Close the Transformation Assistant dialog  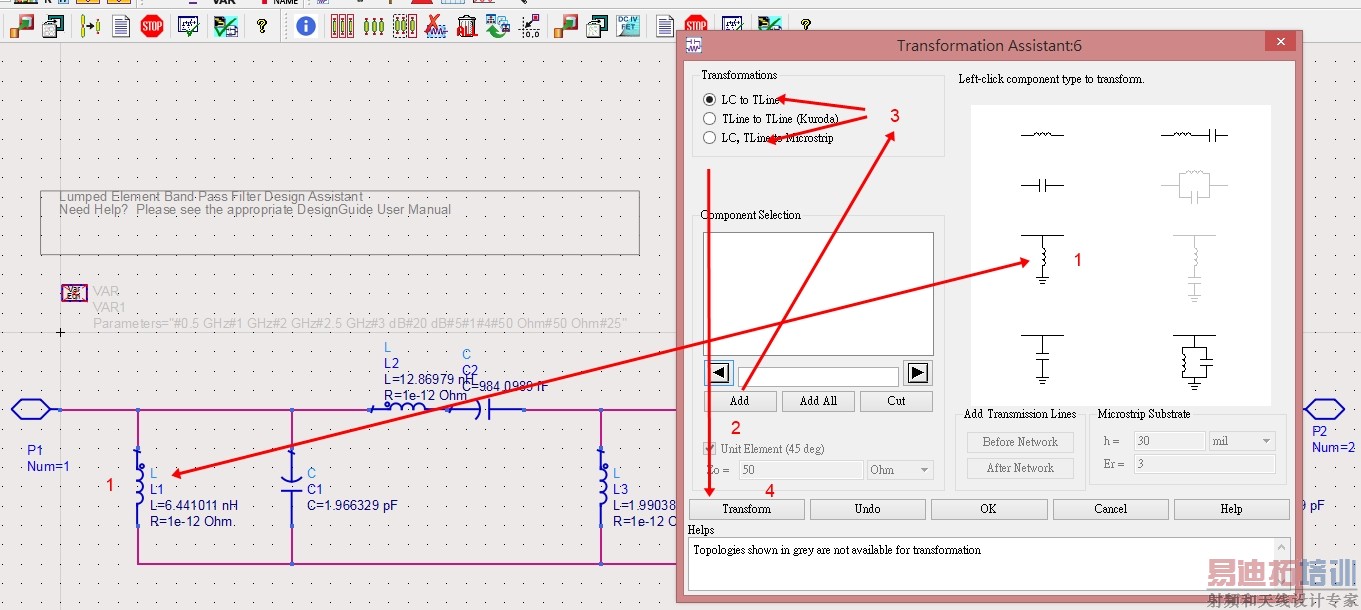pyautogui.click(x=1280, y=41)
